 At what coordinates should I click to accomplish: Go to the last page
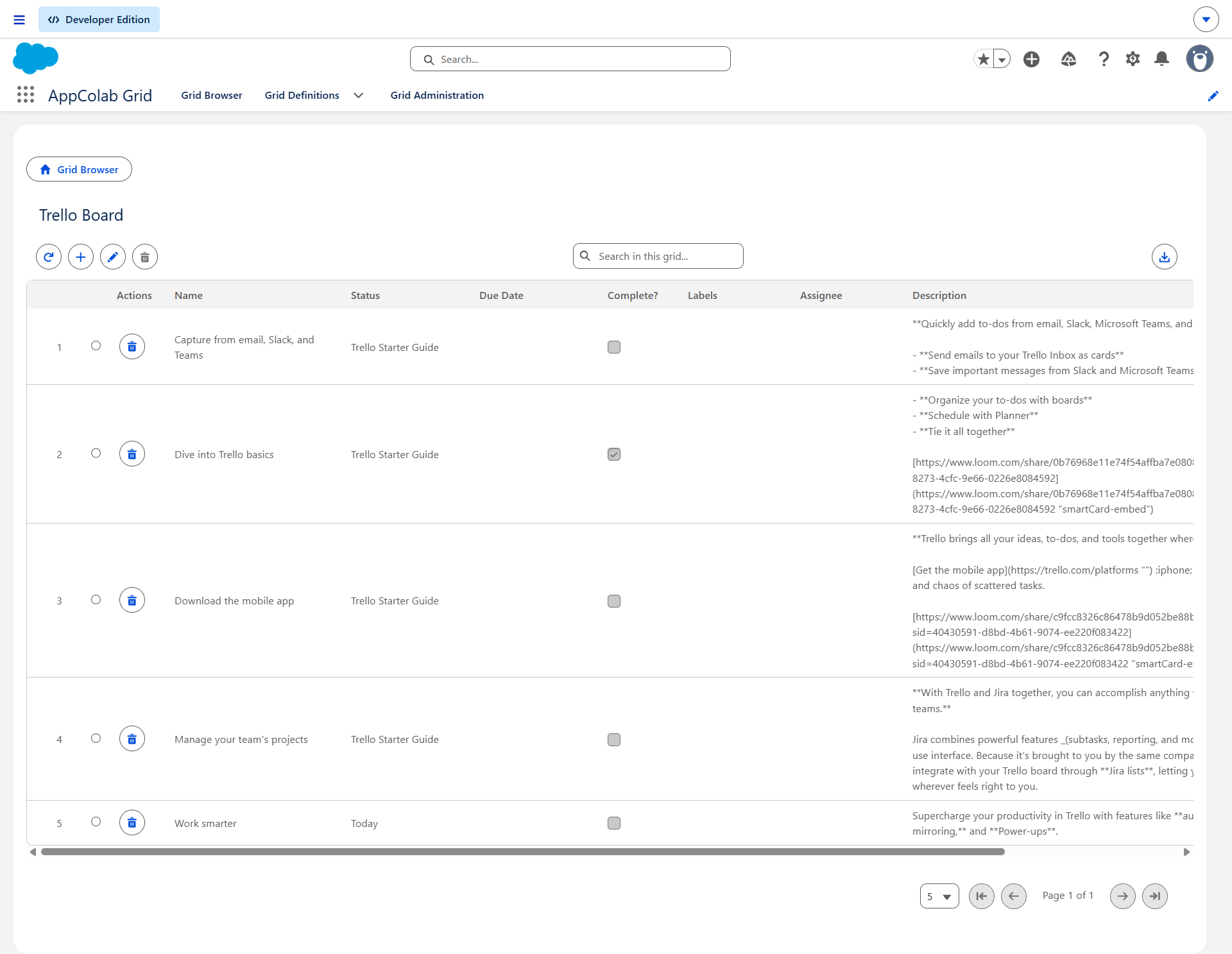click(1155, 896)
